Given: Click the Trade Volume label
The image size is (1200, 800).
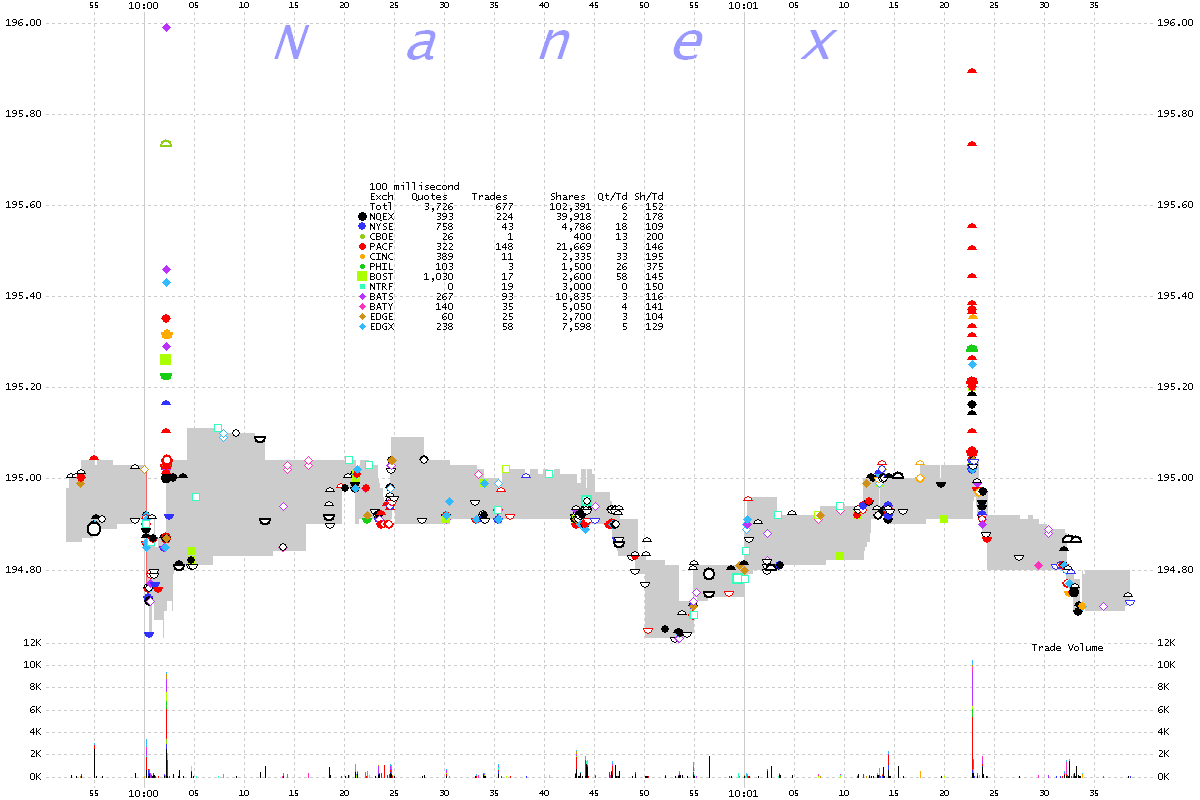Looking at the screenshot, I should click(x=1067, y=648).
